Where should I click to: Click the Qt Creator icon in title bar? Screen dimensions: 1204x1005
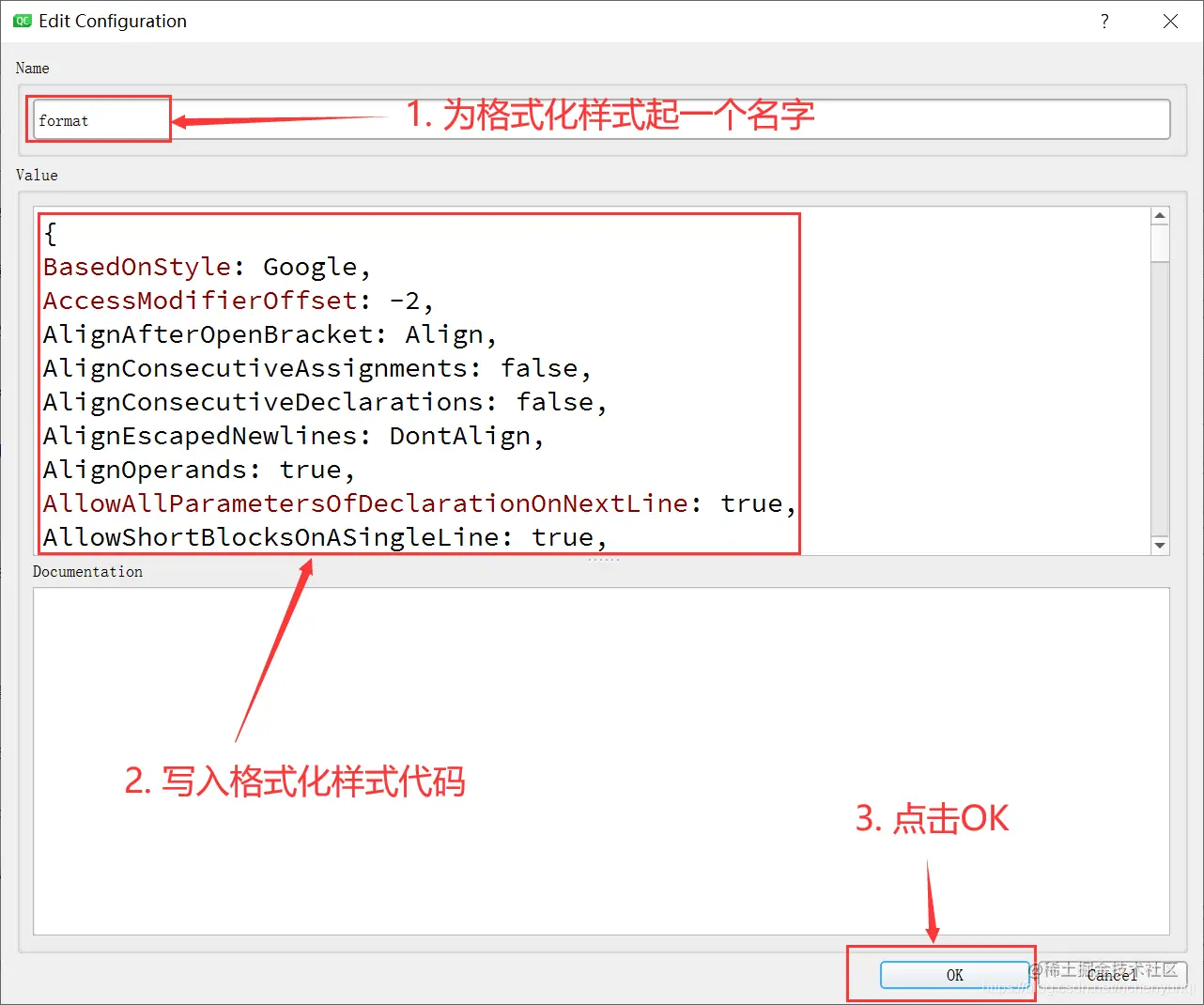click(22, 21)
